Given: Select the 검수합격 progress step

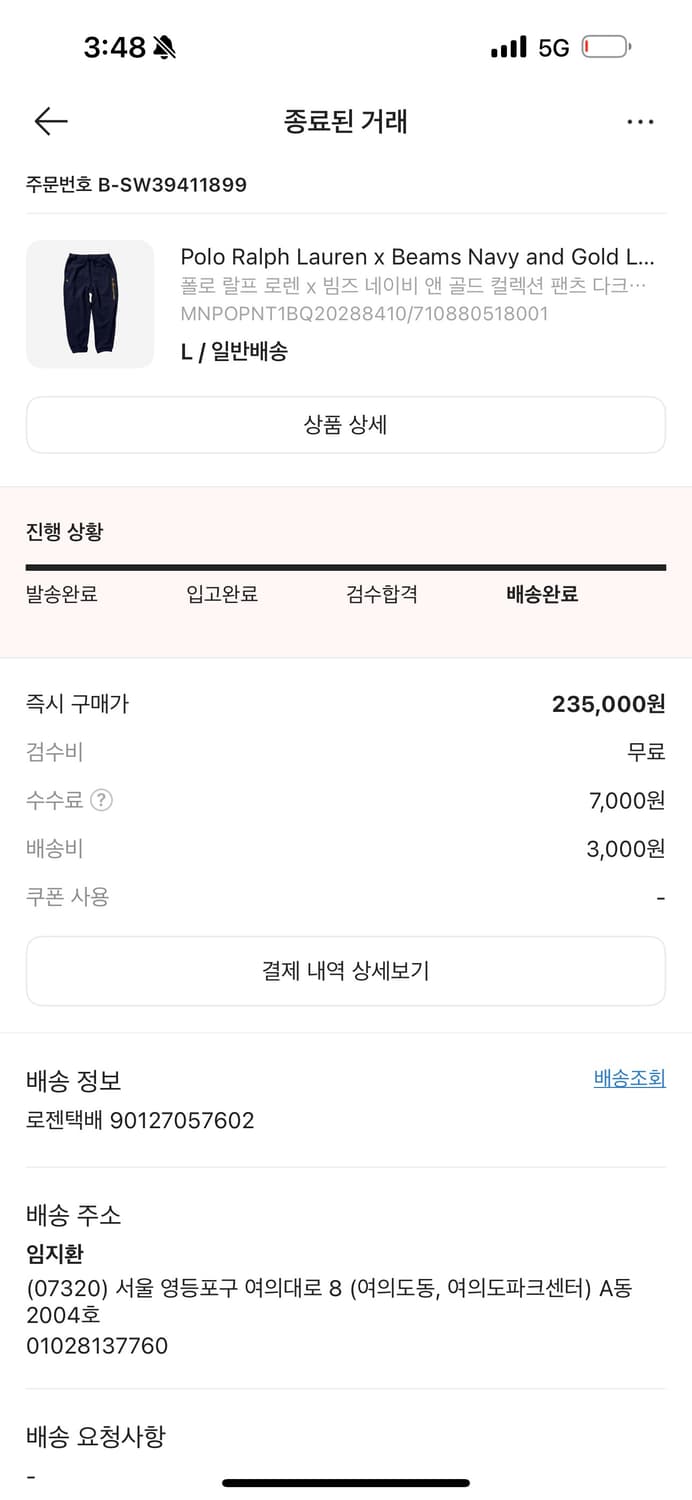Looking at the screenshot, I should [379, 593].
